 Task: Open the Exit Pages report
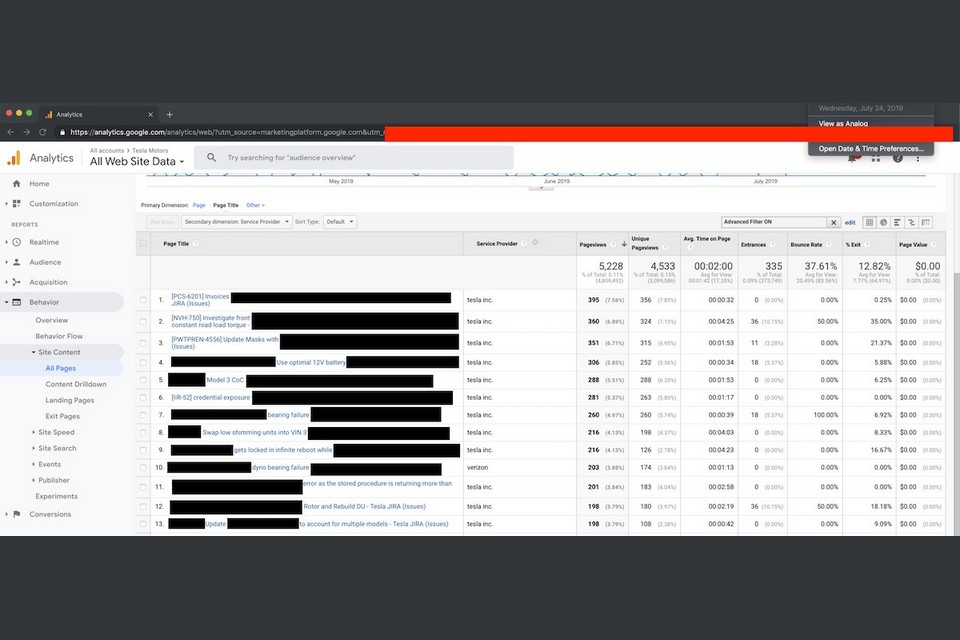[62, 416]
